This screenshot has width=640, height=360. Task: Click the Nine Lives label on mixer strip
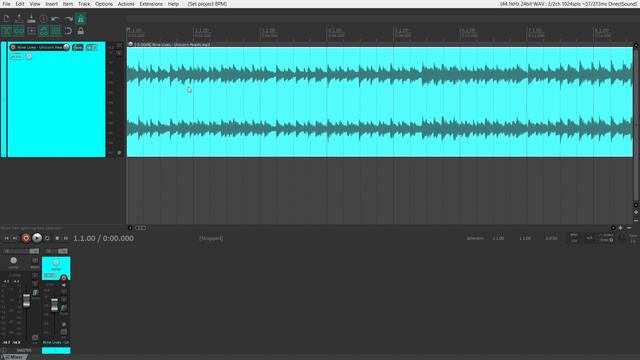[56, 342]
